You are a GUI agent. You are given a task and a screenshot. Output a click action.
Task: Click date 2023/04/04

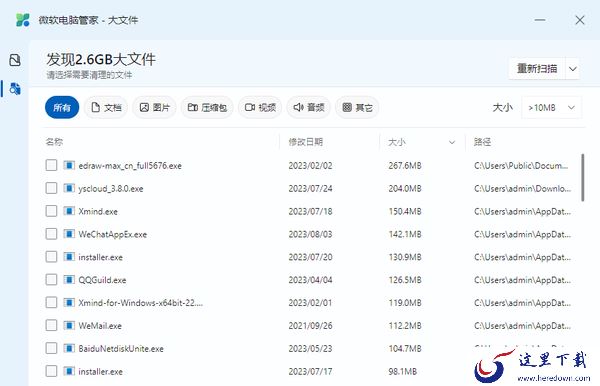tap(310, 280)
